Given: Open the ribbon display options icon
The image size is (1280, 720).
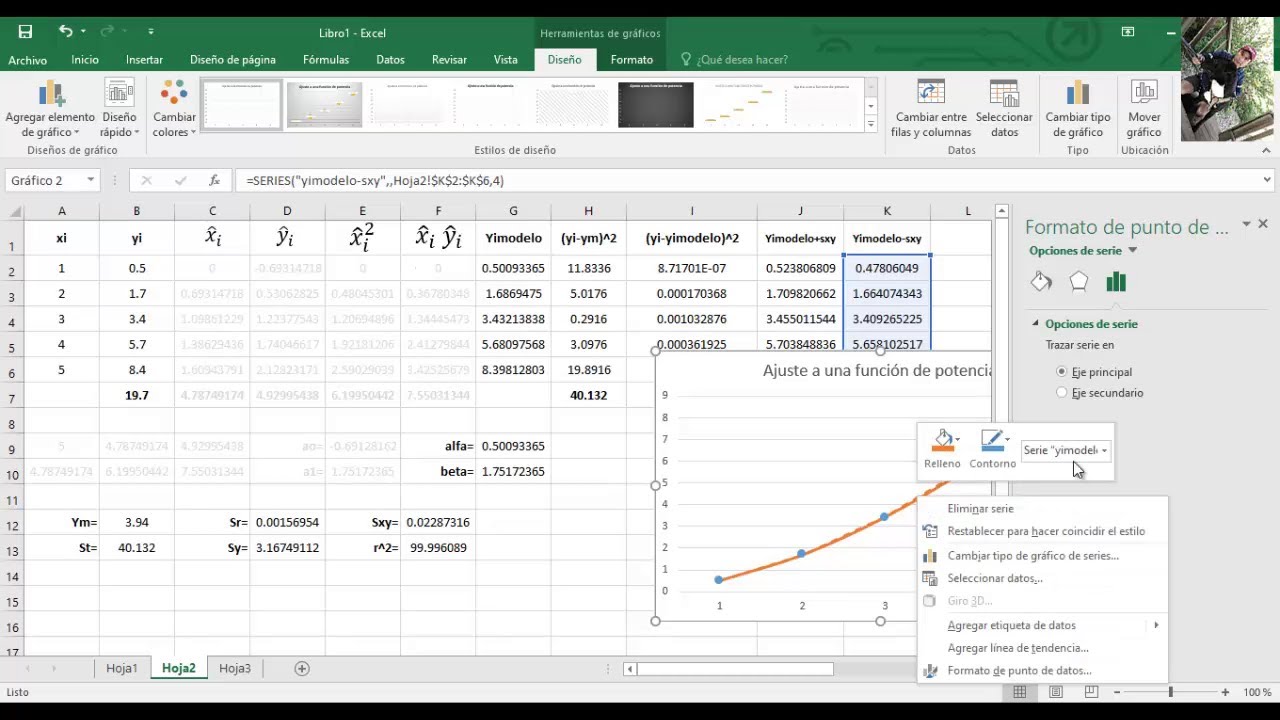Looking at the screenshot, I should (1128, 32).
